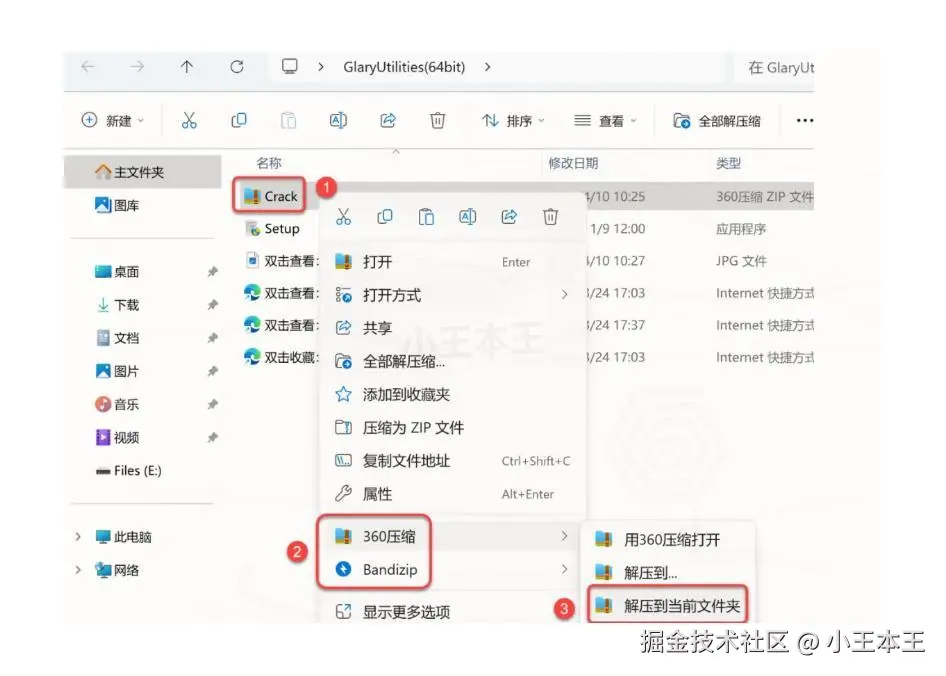Open the Bandizip submenu entry
Viewport: 946px width, 676px height.
(x=452, y=569)
